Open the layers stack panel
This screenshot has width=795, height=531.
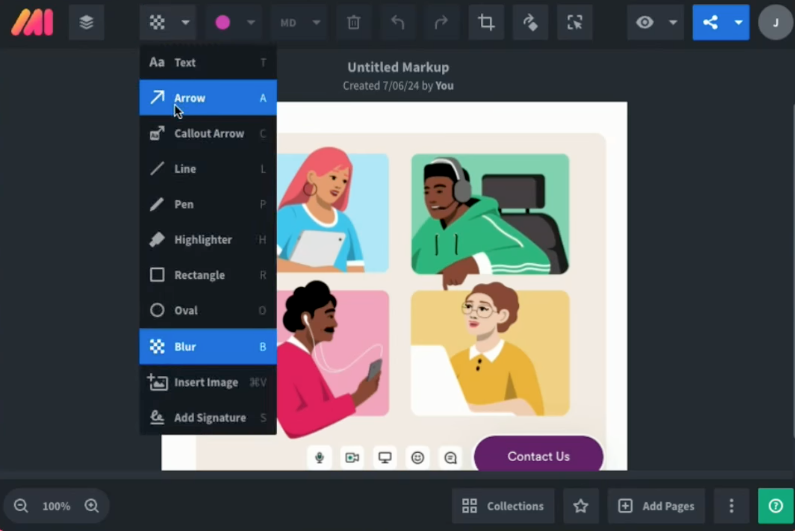coord(86,22)
